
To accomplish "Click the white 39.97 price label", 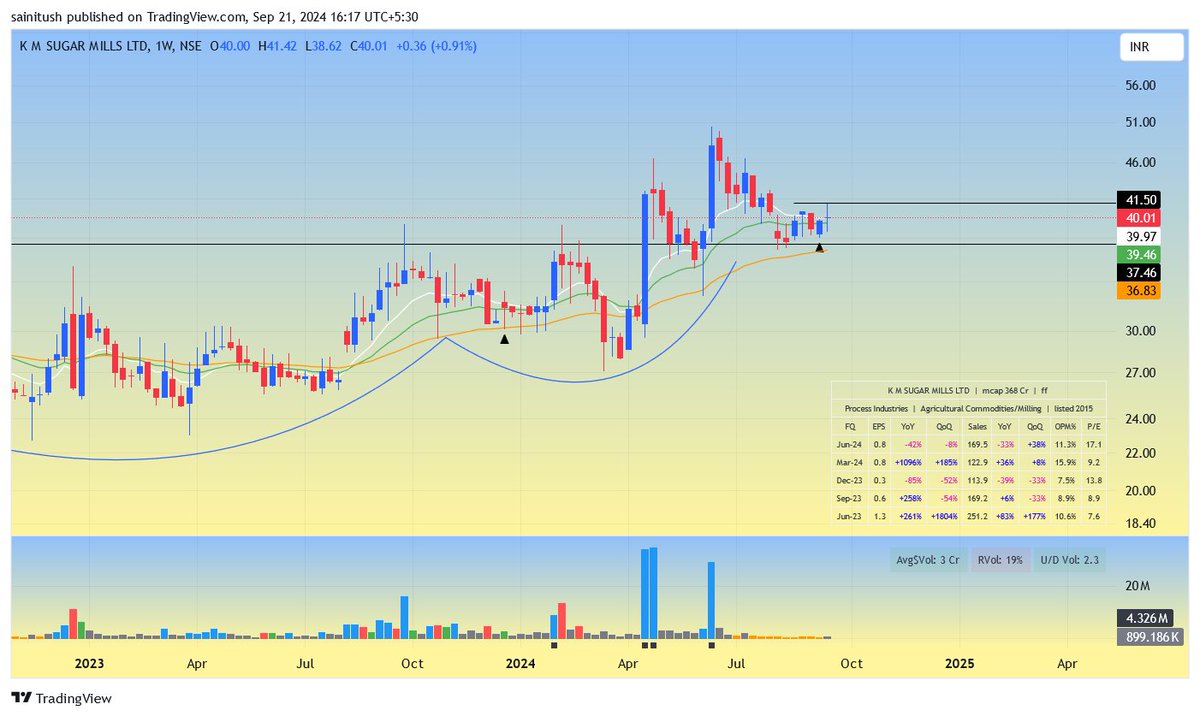I will (x=1141, y=235).
